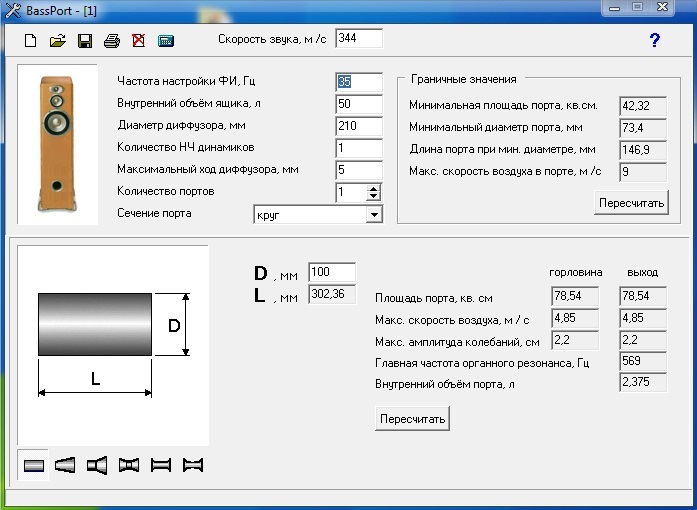Screen dimensions: 697x510
Task: Decrease Количество портов with down arrow
Action: 373,196
